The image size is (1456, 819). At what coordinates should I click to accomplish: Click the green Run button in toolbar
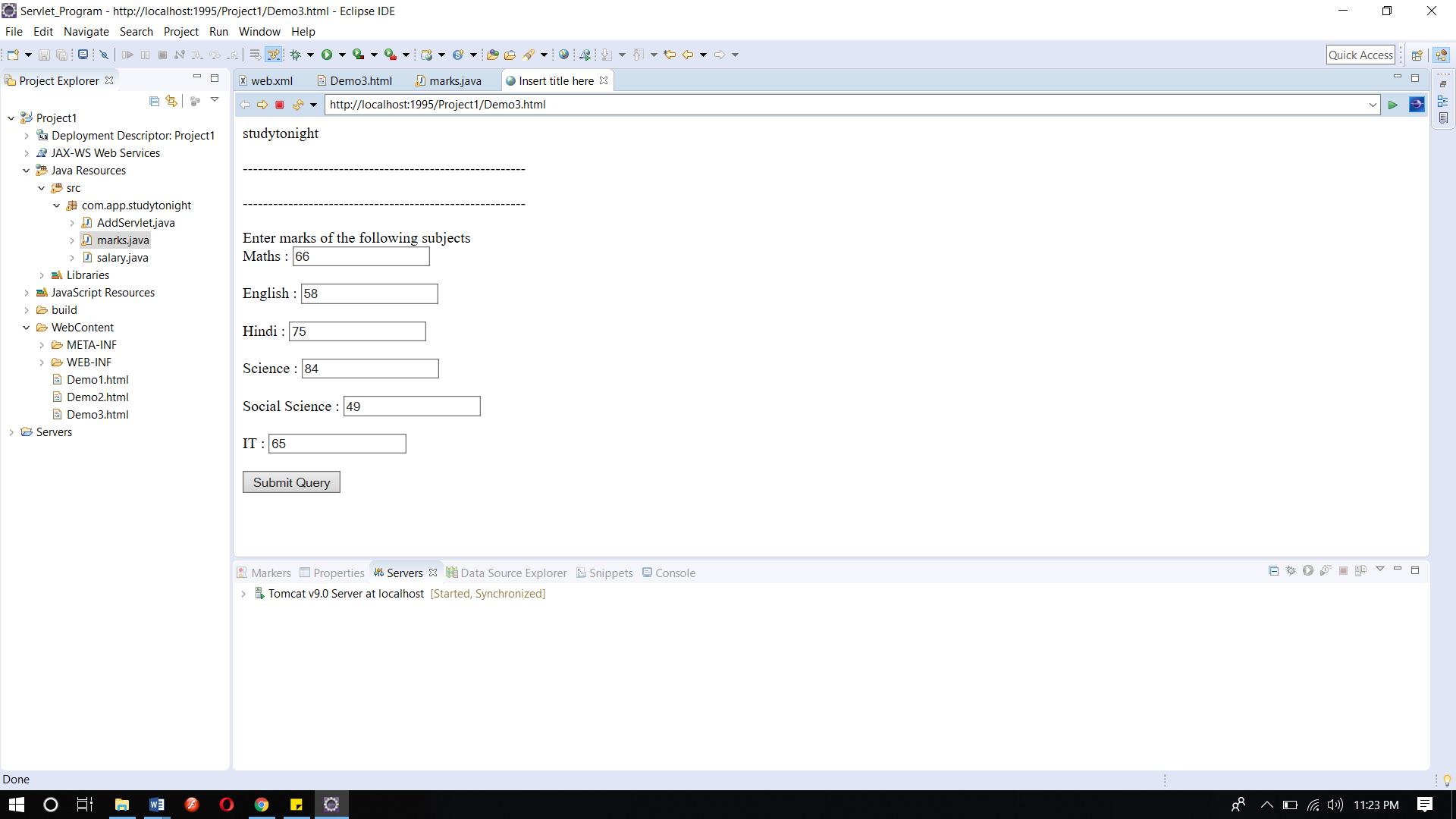(327, 55)
